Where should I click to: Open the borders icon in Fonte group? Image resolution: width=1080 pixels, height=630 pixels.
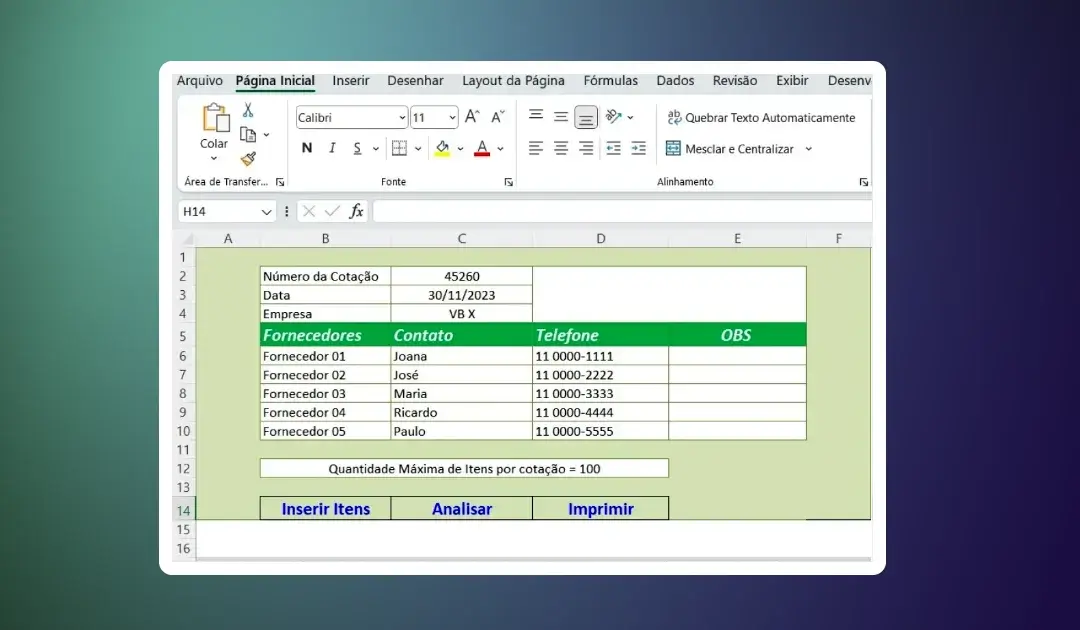[x=399, y=148]
